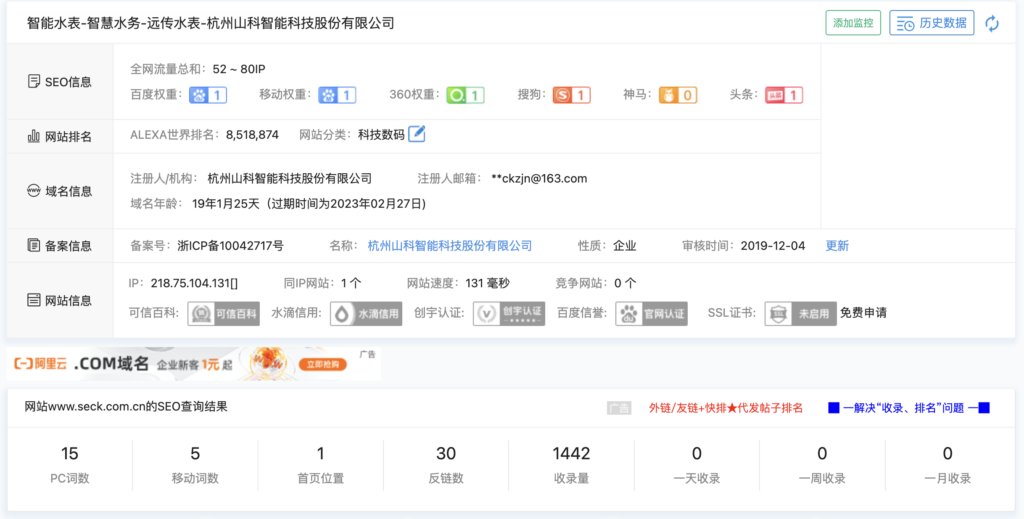Viewport: 1024px width, 519px height.
Task: Click the 同IP网站 value 1 个
Action: 351,283
